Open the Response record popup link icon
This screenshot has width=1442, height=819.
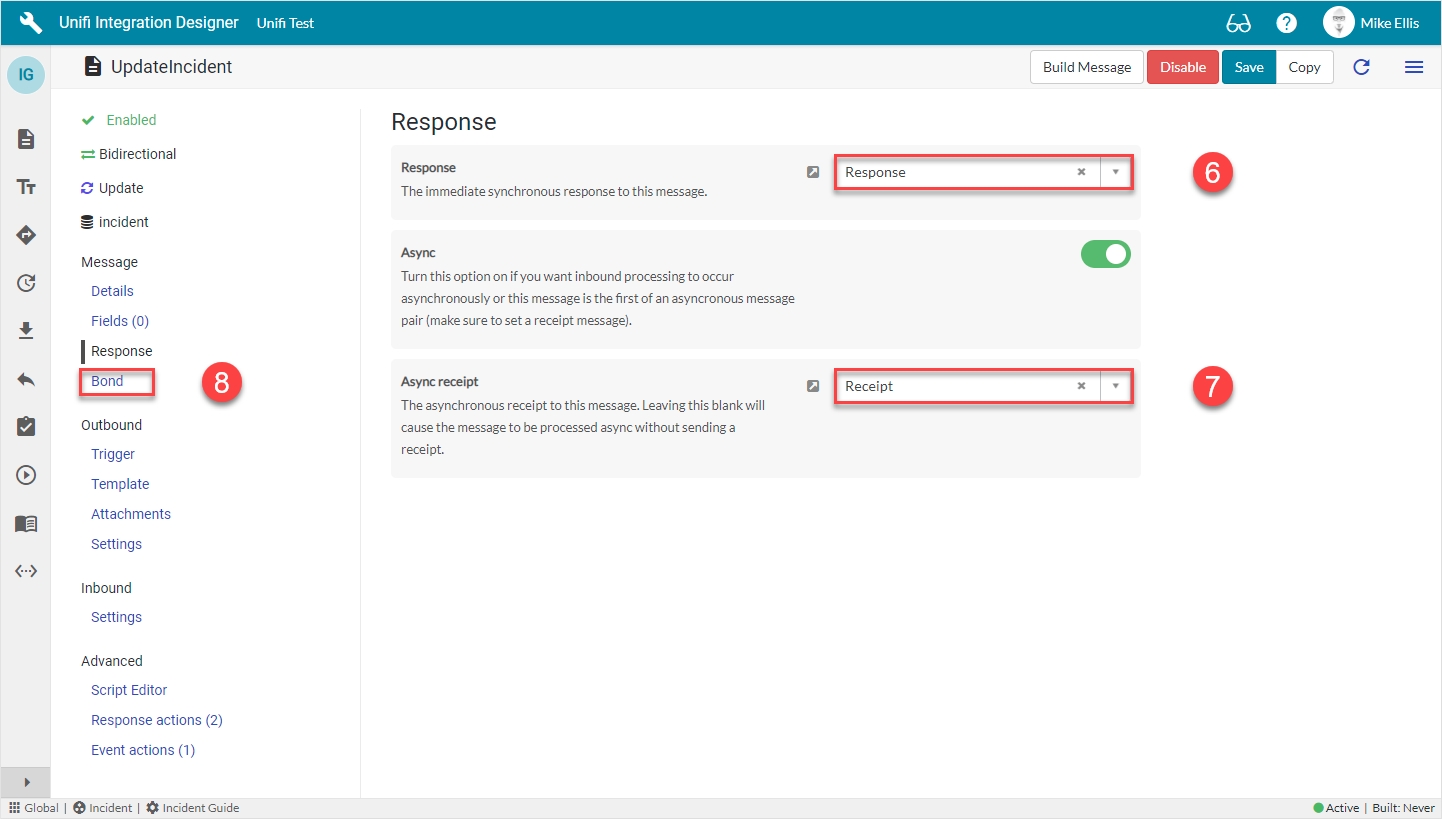[813, 172]
